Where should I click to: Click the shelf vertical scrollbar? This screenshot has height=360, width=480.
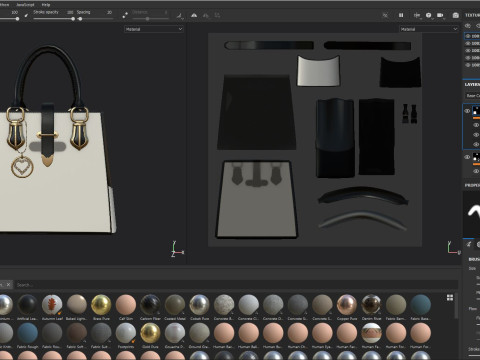pyautogui.click(x=456, y=305)
